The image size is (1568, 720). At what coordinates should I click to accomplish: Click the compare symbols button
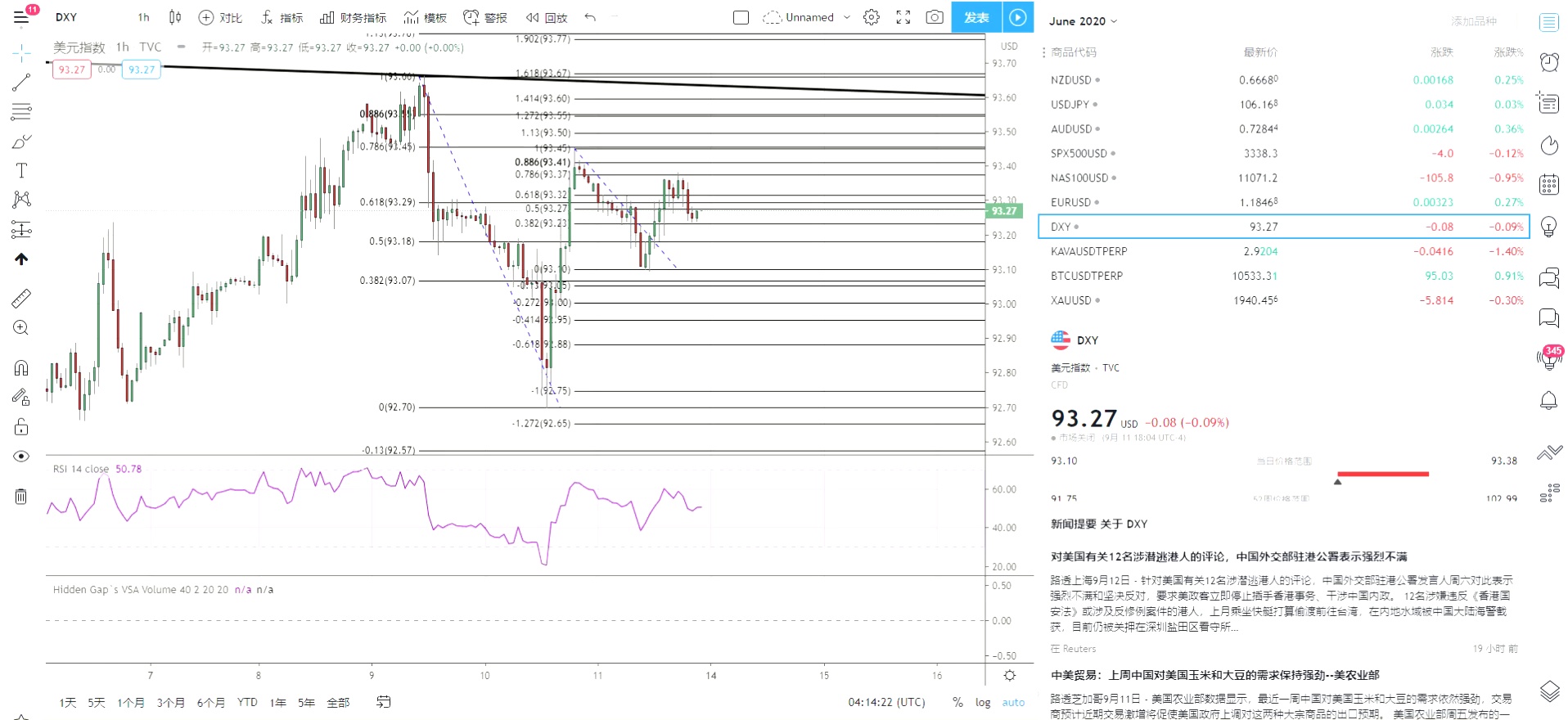221,17
